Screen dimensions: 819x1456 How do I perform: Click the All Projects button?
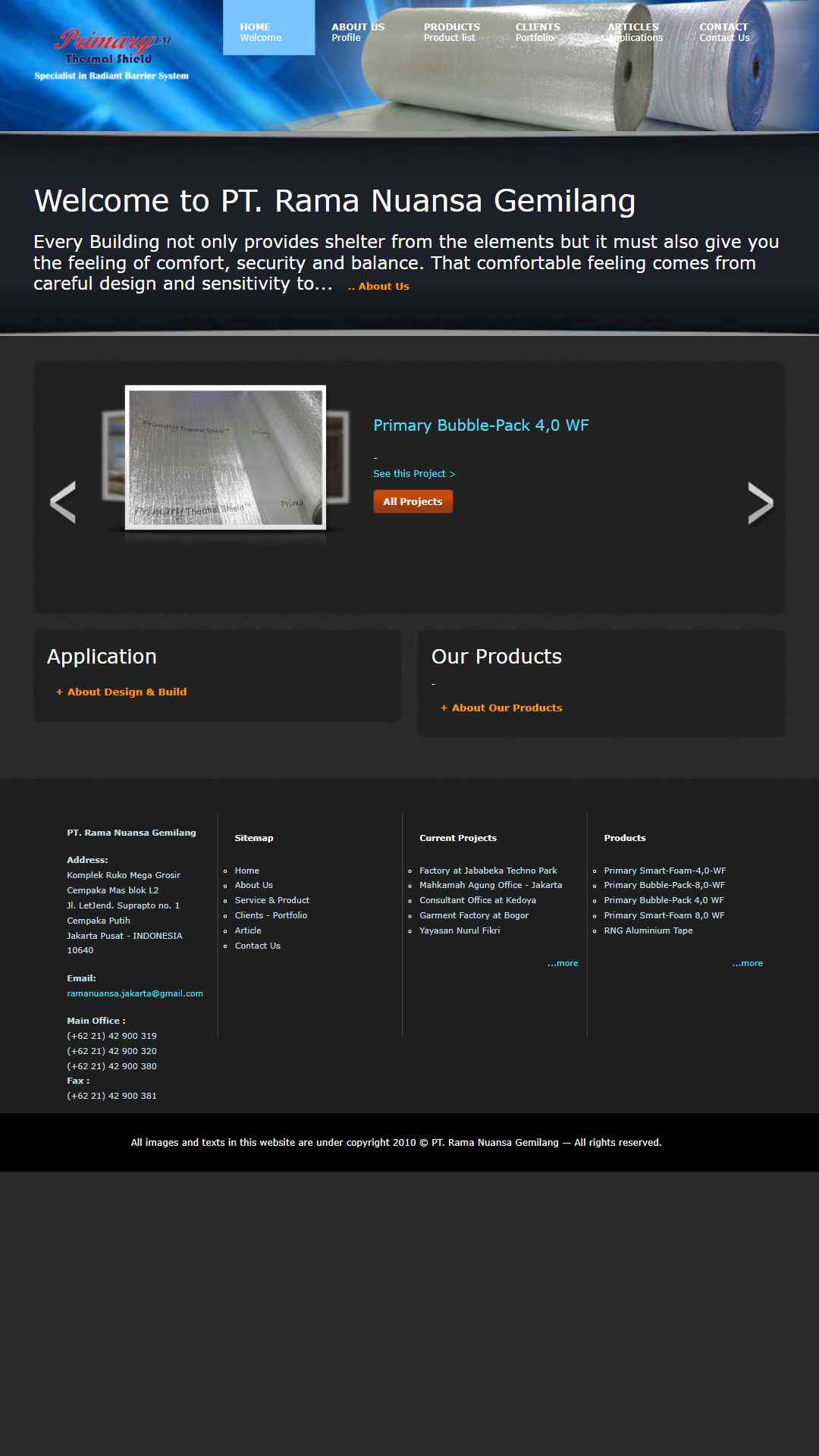click(x=413, y=501)
